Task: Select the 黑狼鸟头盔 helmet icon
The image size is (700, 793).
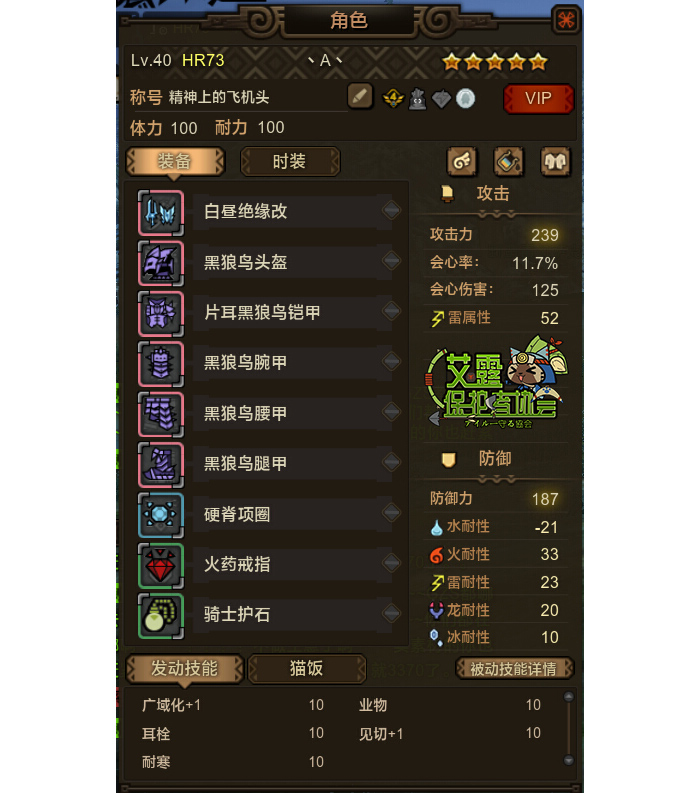Action: [x=161, y=263]
